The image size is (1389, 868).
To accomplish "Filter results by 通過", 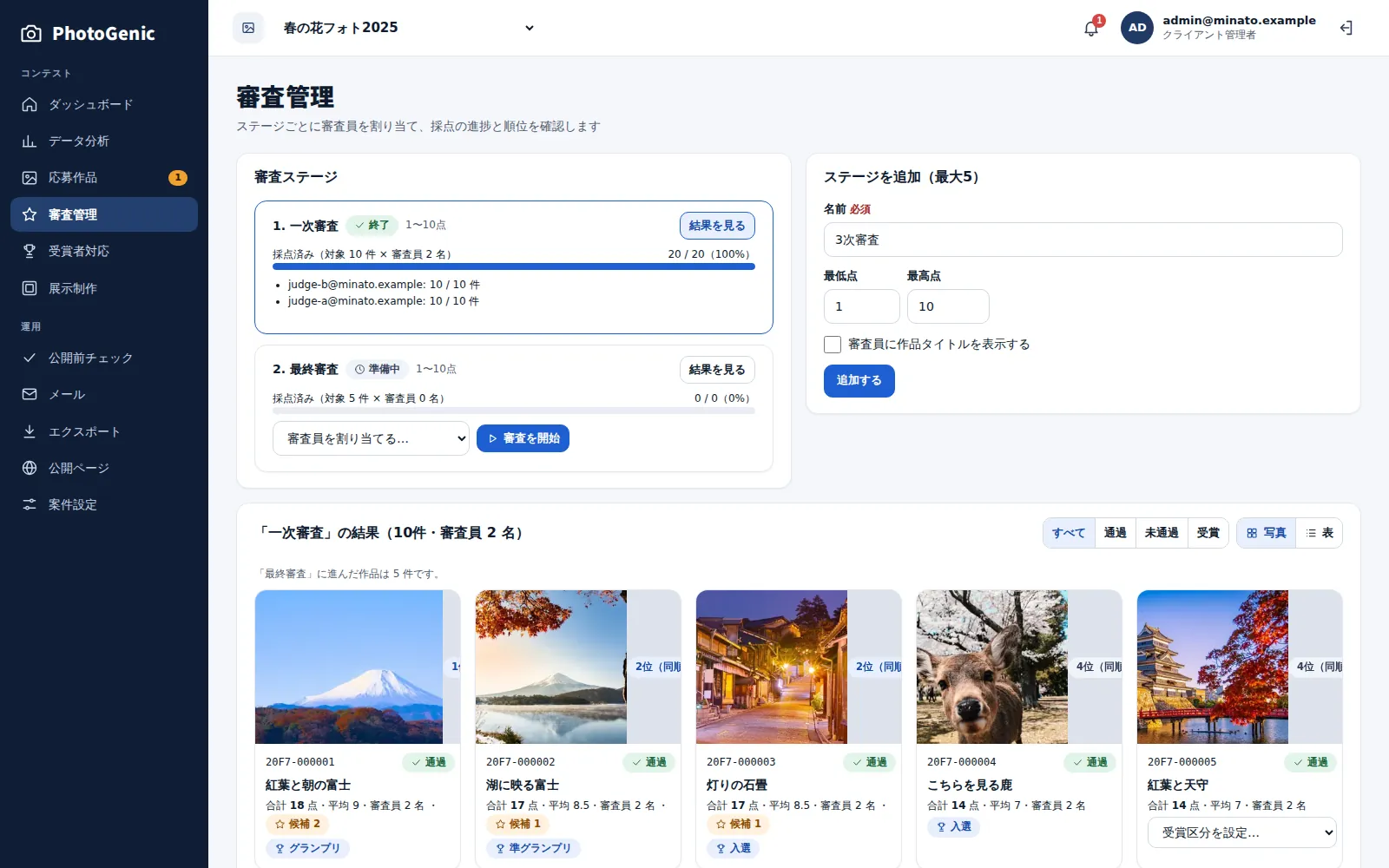I will (x=1115, y=533).
